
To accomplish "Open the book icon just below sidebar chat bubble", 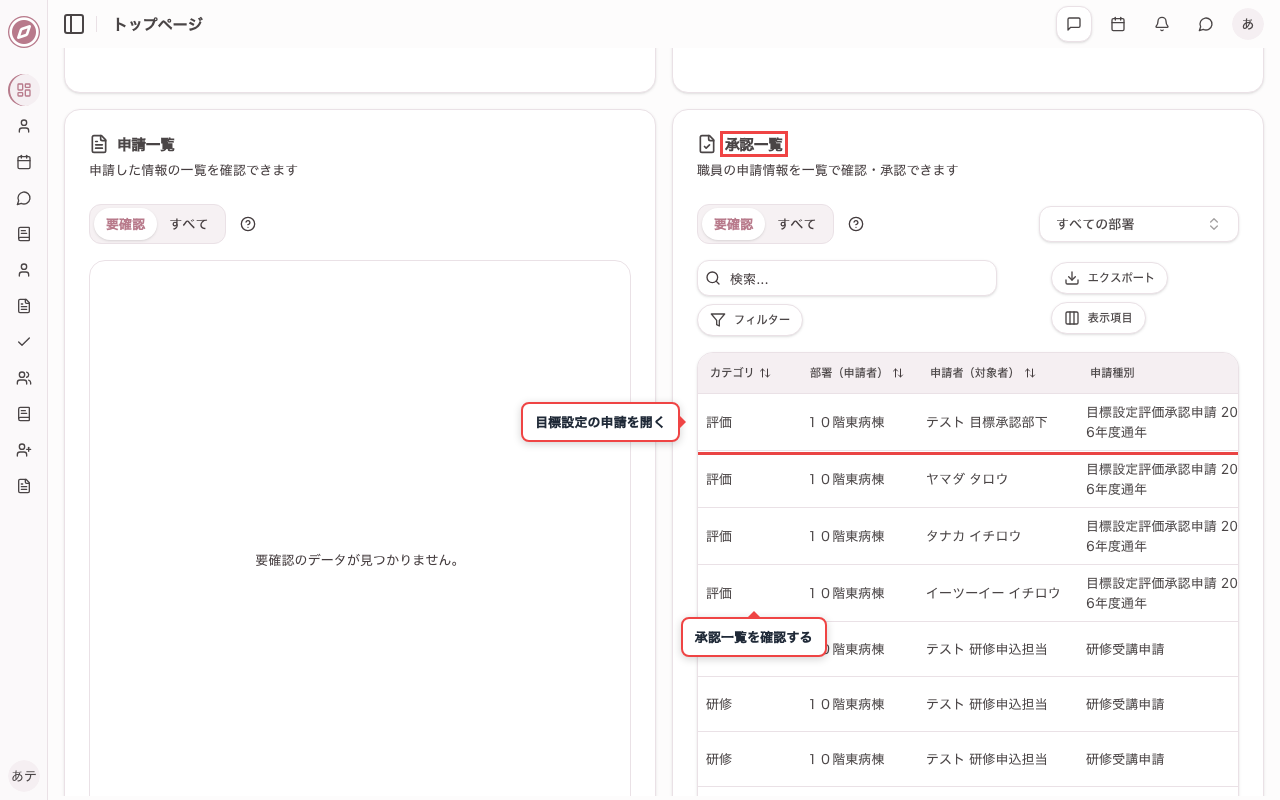I will (24, 234).
